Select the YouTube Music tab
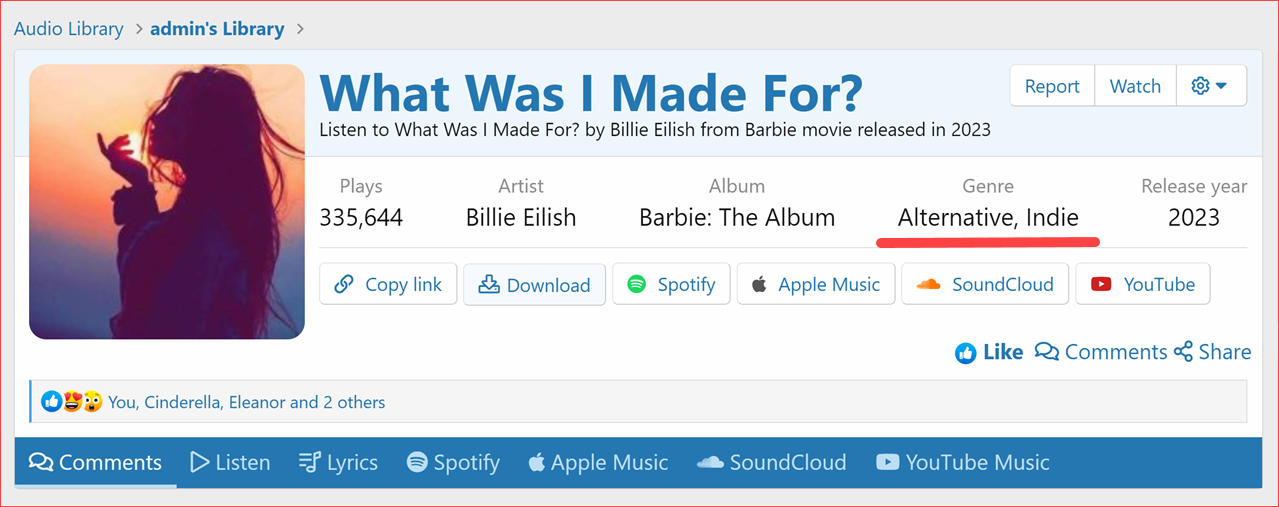Screen dimensions: 1279x507 (963, 462)
